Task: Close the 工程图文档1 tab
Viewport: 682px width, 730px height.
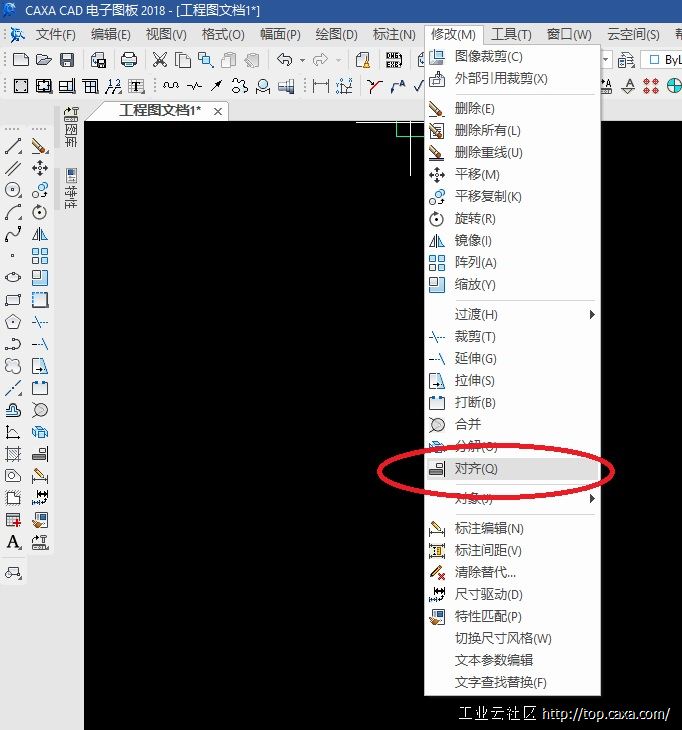Action: [x=218, y=111]
